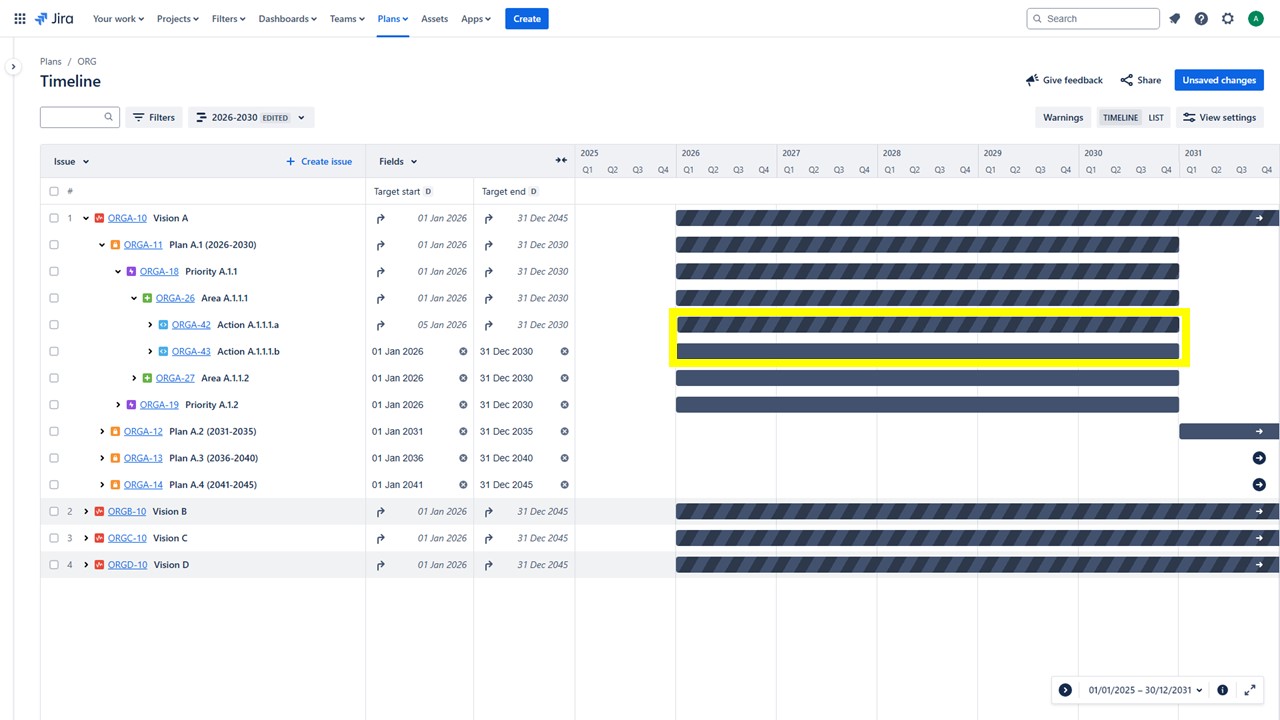Screen dimensions: 1280x720
Task: Check the box for Vision D row
Action: (x=54, y=565)
